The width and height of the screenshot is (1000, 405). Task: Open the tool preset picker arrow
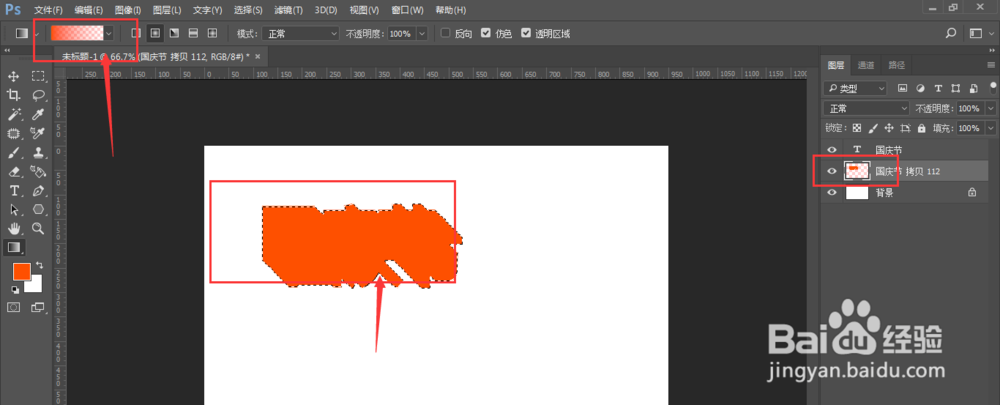pos(36,33)
